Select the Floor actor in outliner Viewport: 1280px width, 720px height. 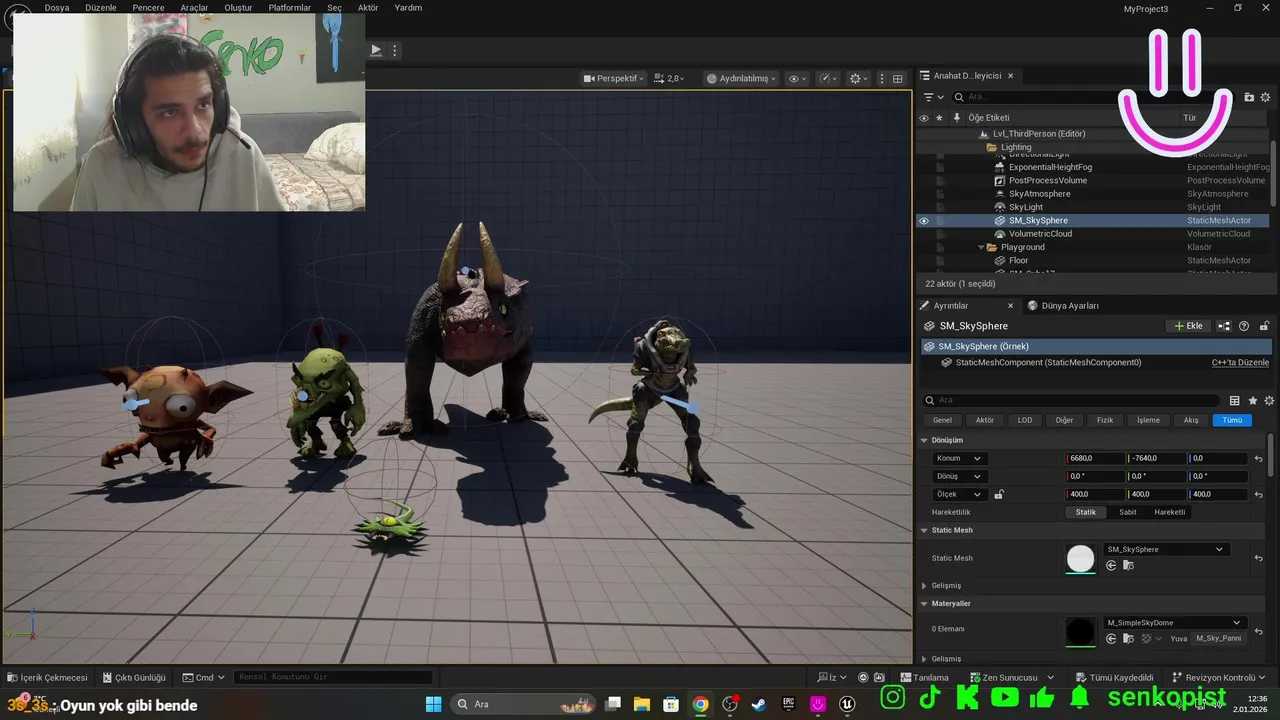tap(1018, 261)
